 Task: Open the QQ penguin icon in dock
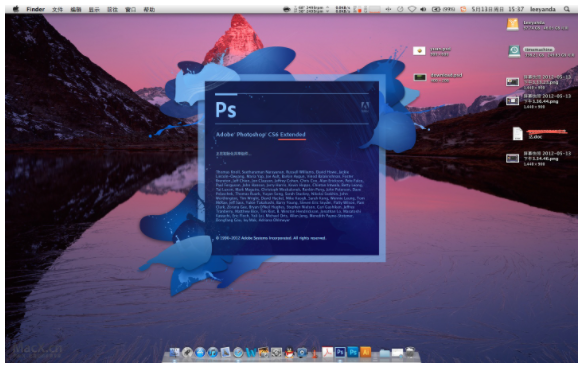coord(289,352)
